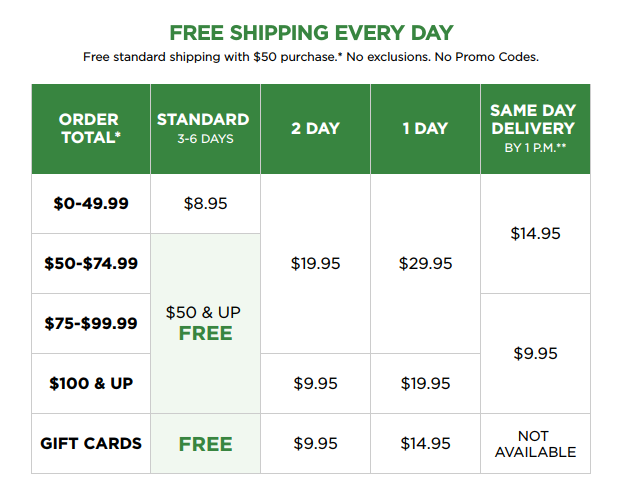Select the 2 DAY column header

pyautogui.click(x=315, y=129)
